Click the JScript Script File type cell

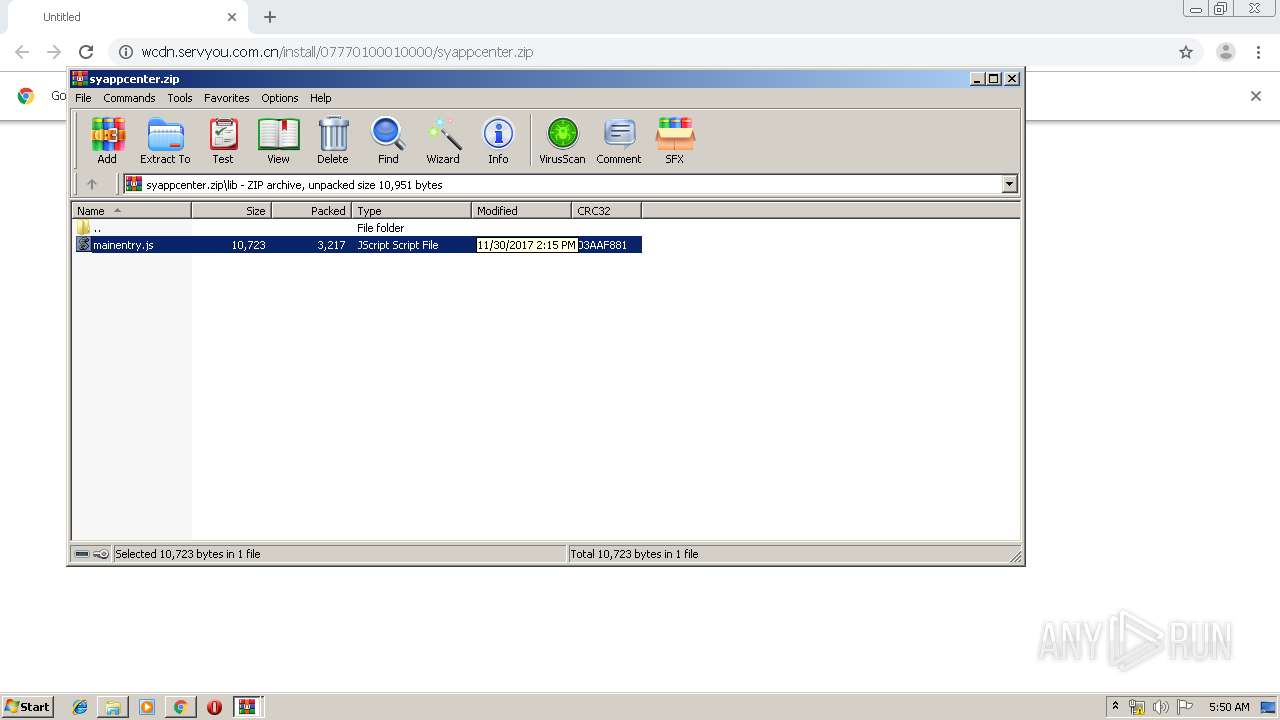[398, 245]
